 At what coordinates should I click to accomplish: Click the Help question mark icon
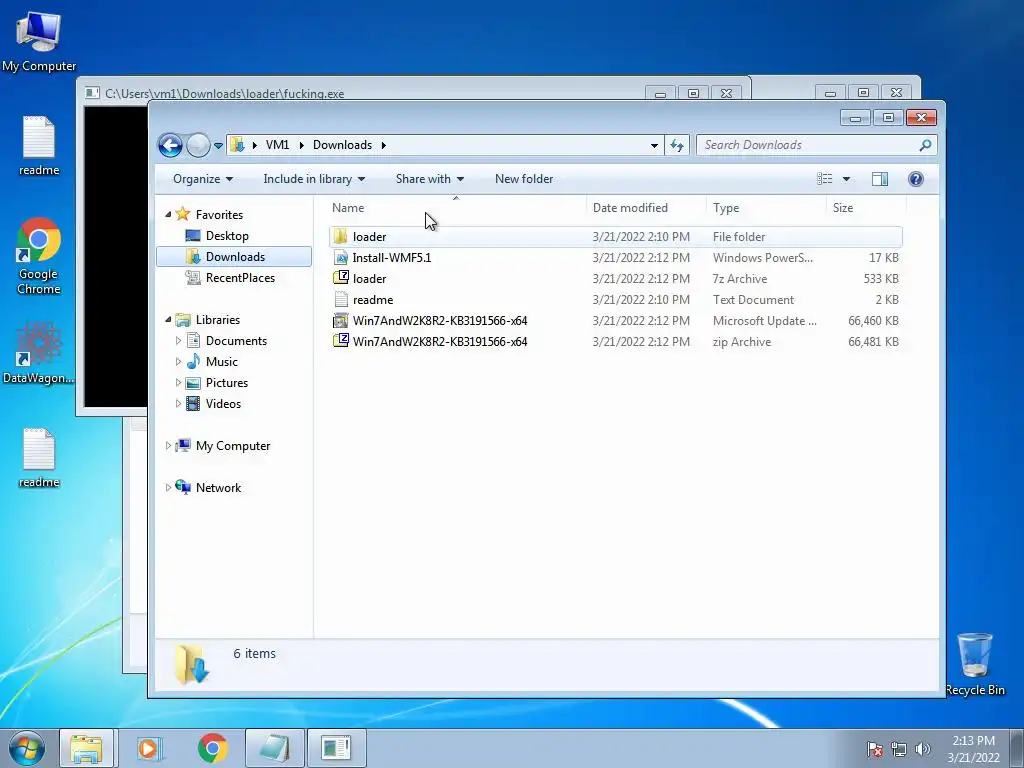coord(916,179)
